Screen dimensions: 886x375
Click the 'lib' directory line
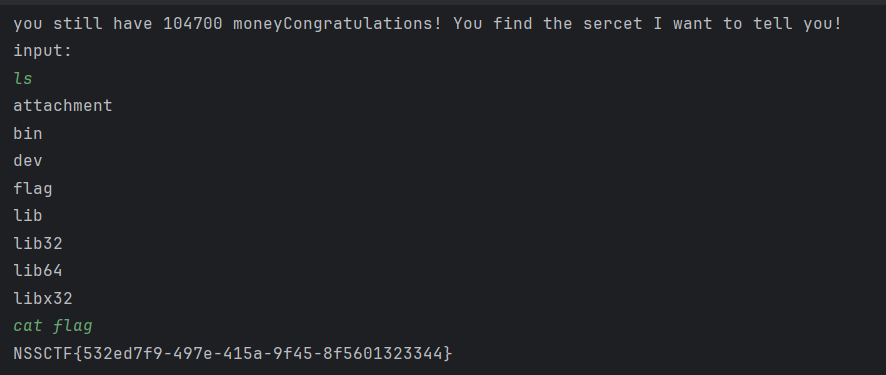28,216
